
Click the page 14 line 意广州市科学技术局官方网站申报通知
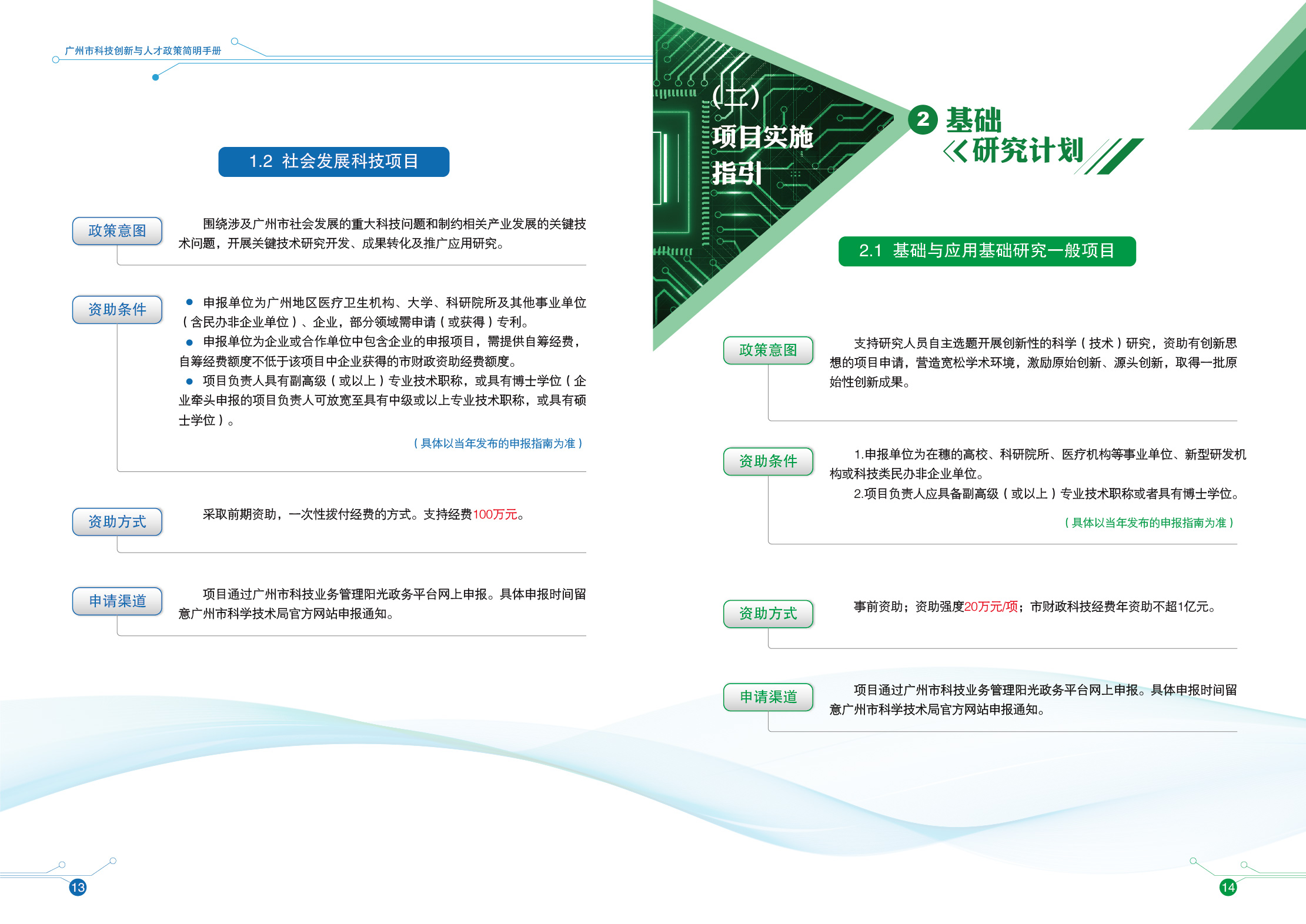pos(937,710)
